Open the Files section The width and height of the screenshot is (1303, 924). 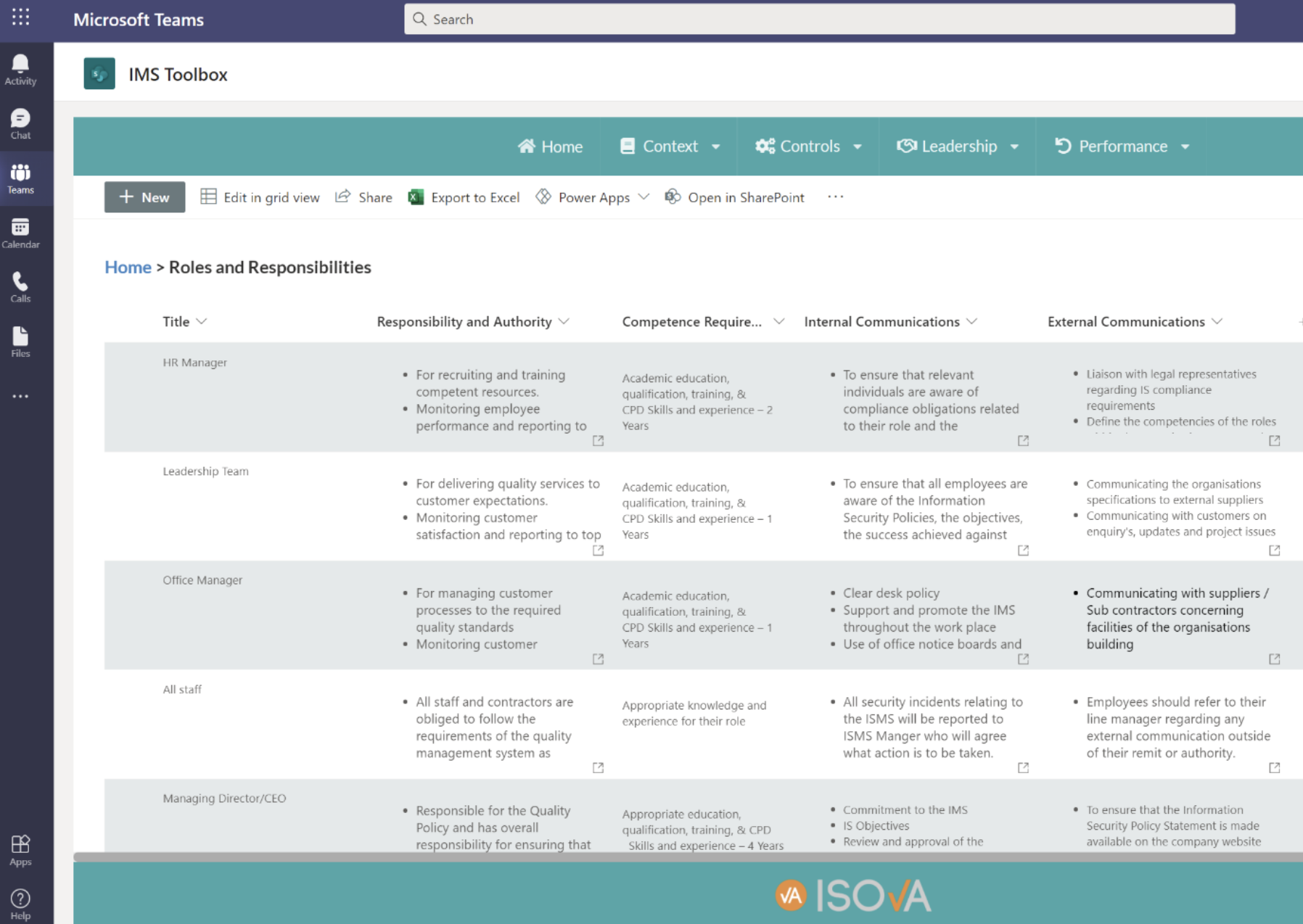(20, 341)
